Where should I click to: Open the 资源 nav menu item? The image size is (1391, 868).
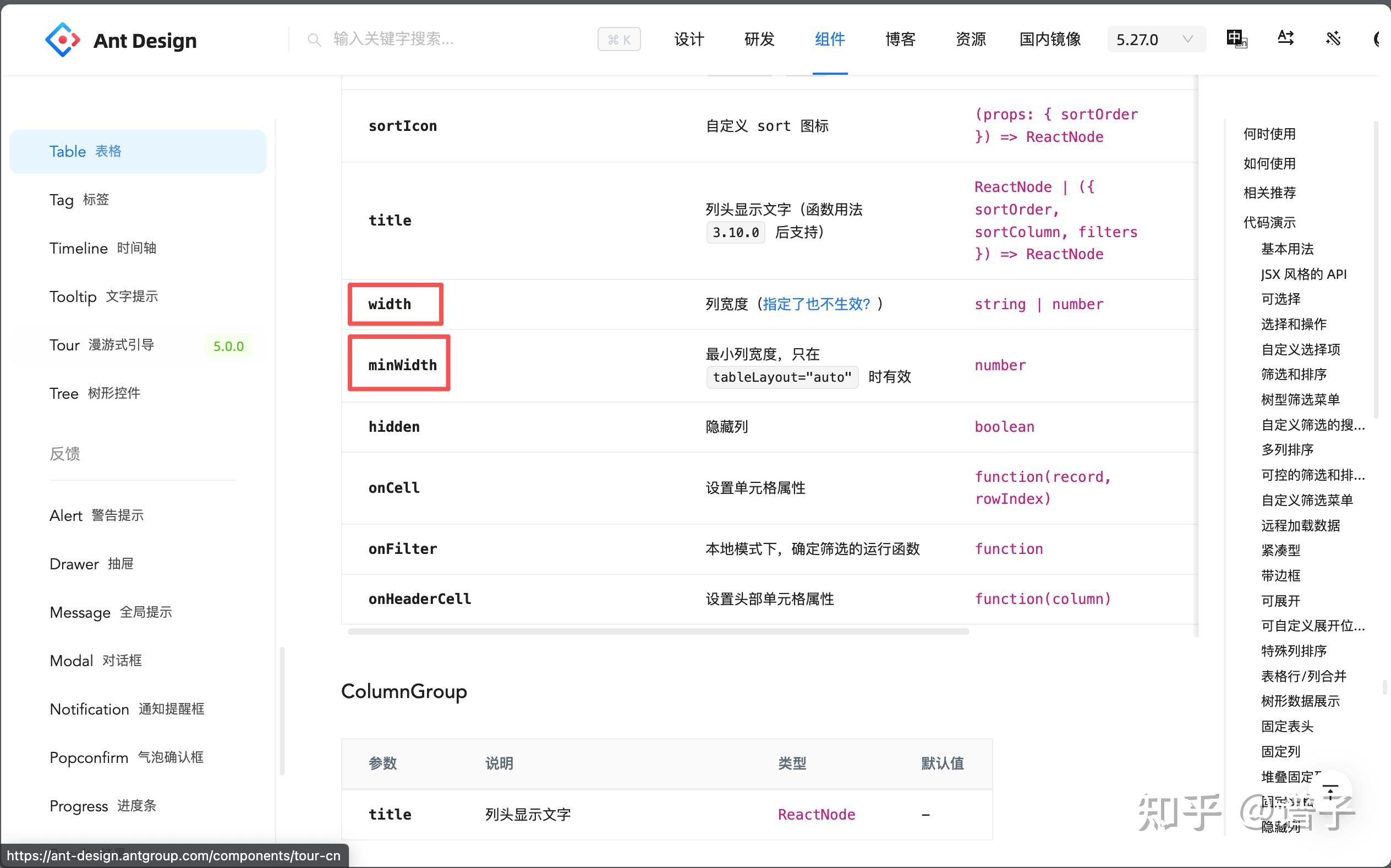coord(971,39)
